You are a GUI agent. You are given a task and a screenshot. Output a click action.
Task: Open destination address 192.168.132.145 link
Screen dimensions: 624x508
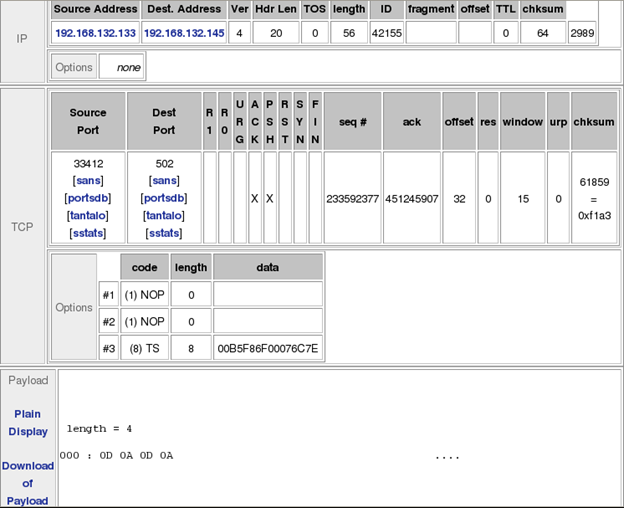click(183, 32)
